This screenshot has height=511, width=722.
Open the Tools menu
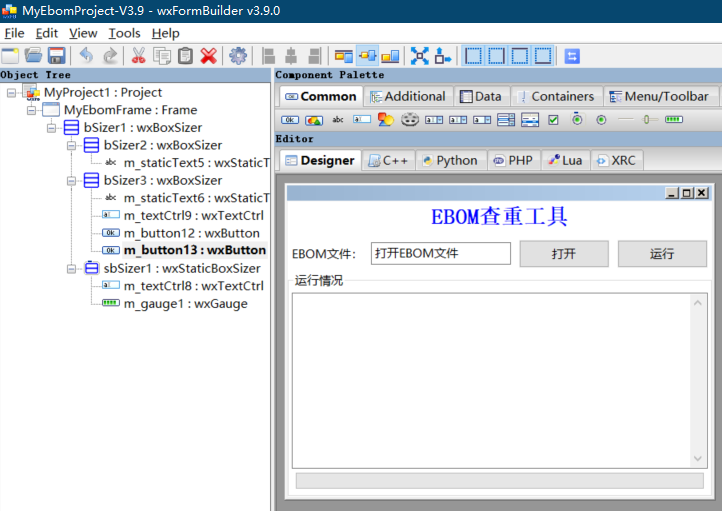coord(124,33)
